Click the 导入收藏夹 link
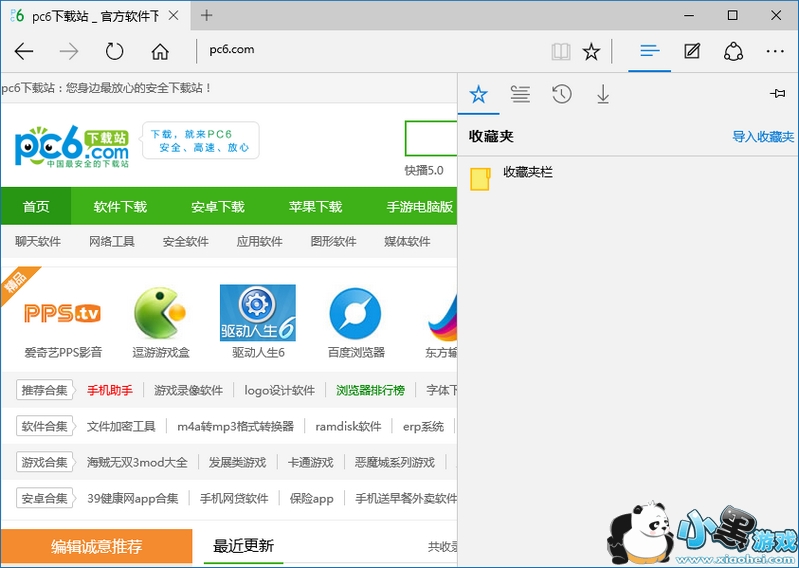Screen dimensions: 799x568 (x=762, y=137)
